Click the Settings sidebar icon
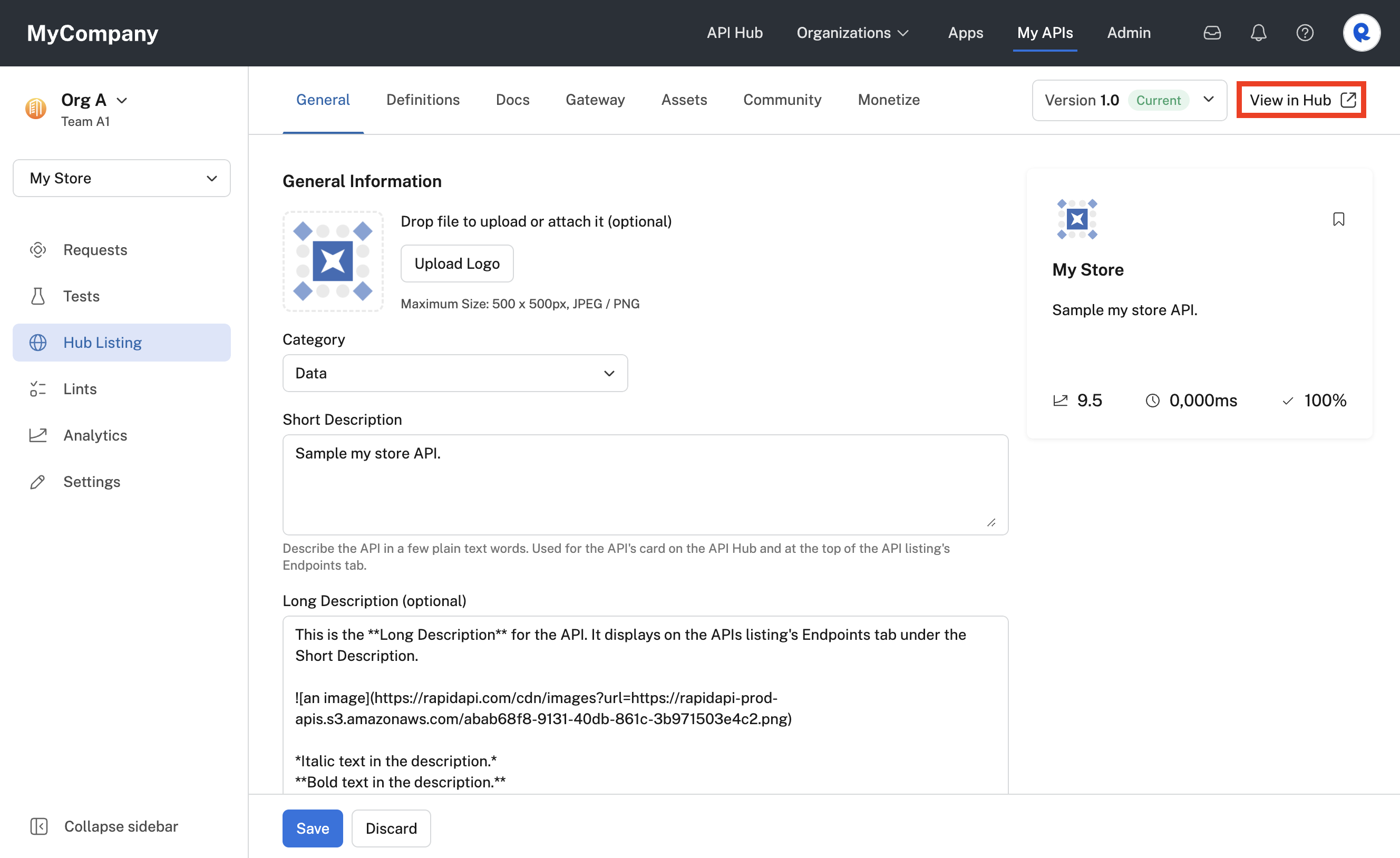This screenshot has width=1400, height=858. [35, 482]
